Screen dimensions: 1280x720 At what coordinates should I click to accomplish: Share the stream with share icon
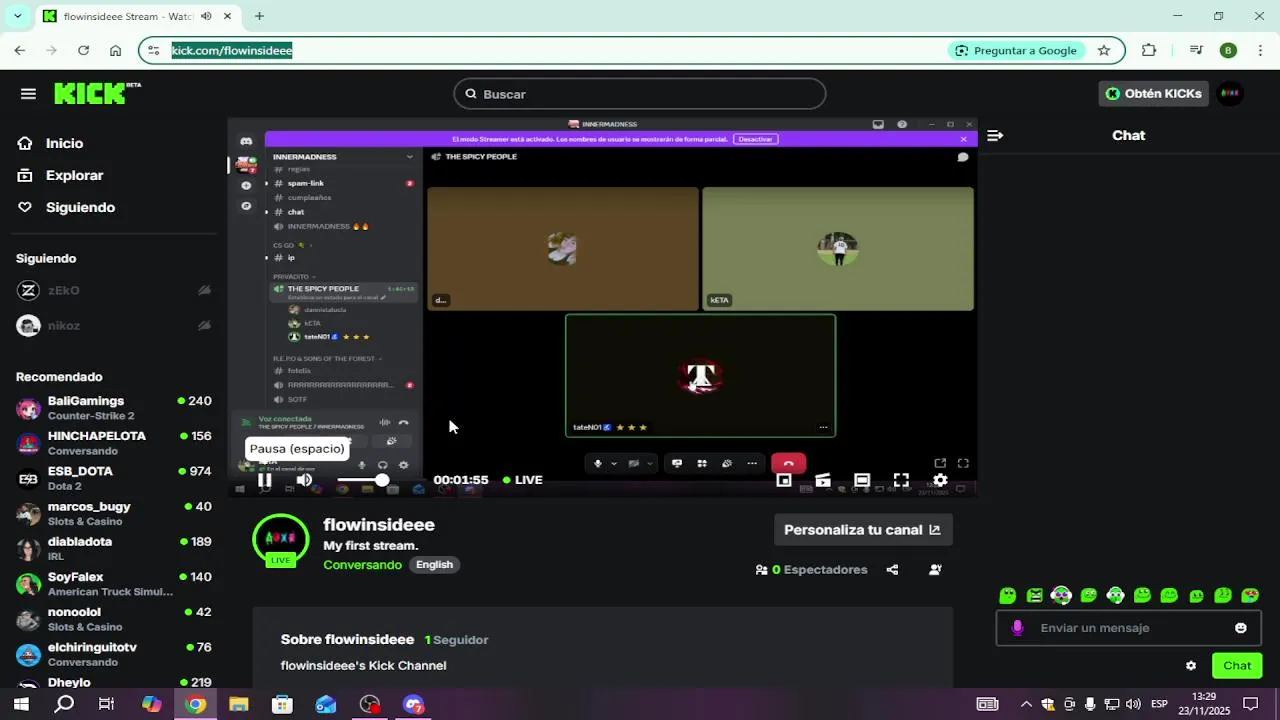892,570
